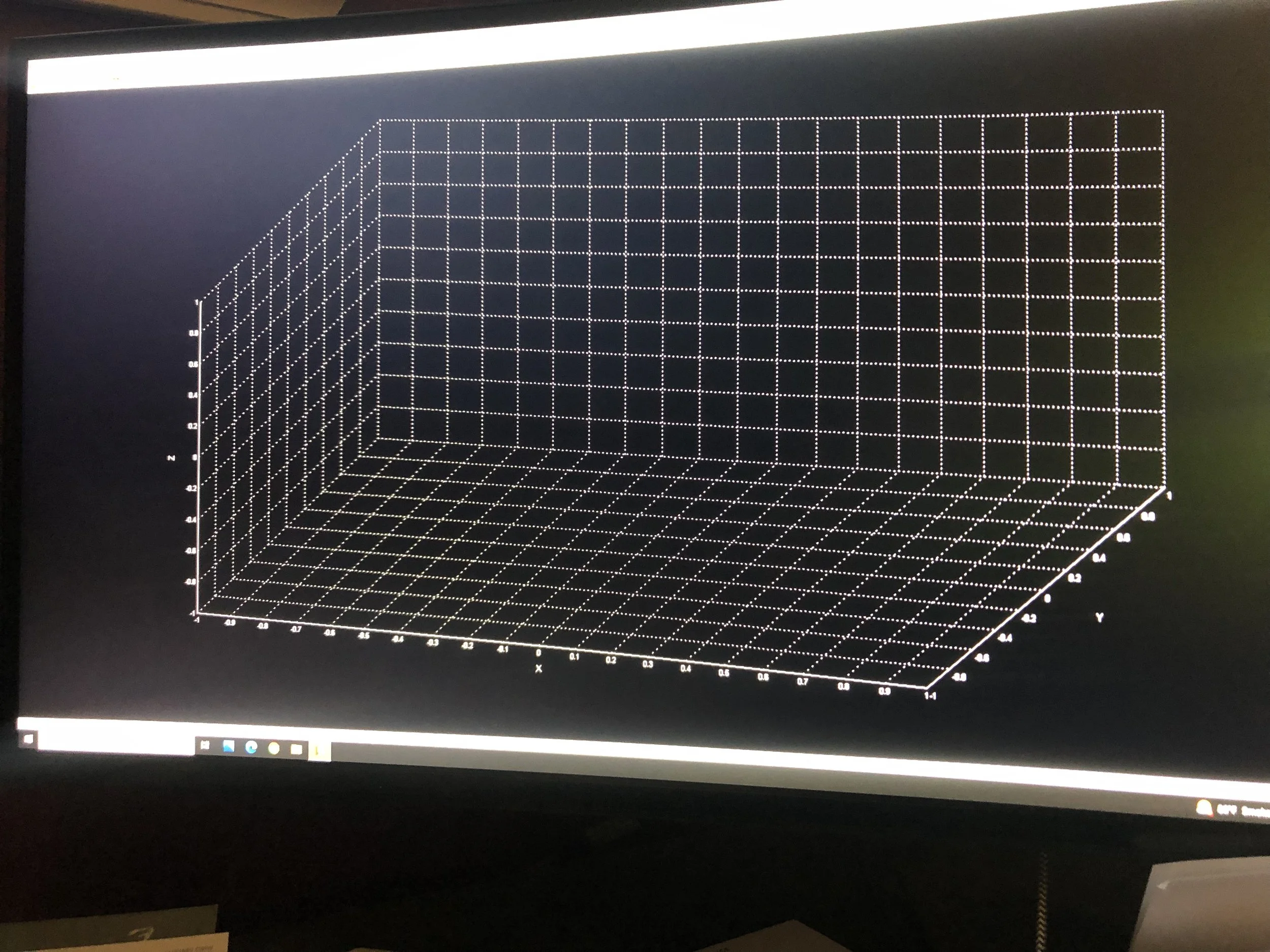Click the 0.5 tick on the X axis
The width and height of the screenshot is (1270, 952).
click(724, 674)
